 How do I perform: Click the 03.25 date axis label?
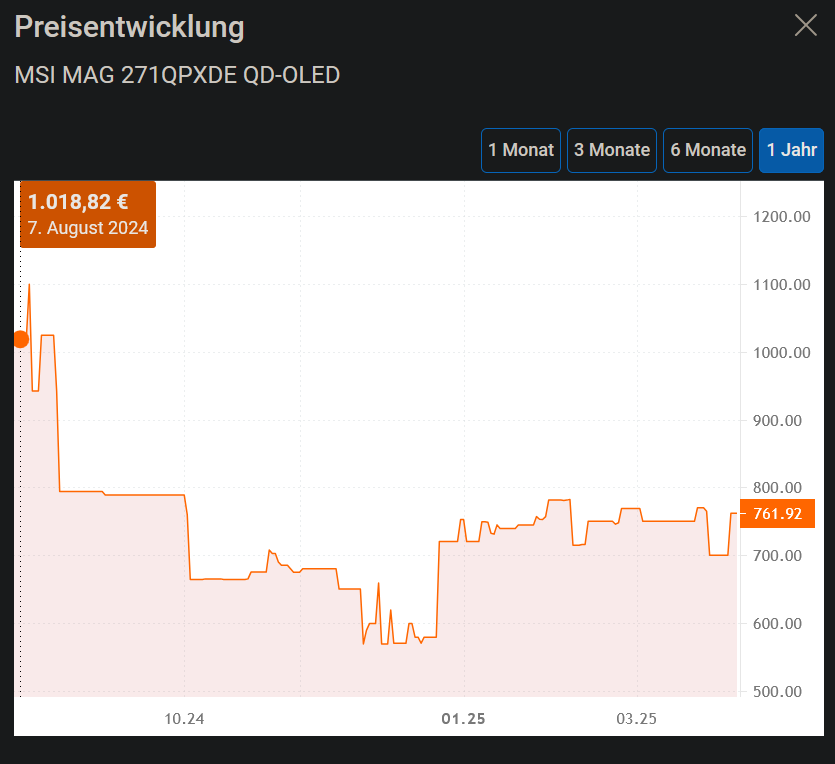pos(636,719)
